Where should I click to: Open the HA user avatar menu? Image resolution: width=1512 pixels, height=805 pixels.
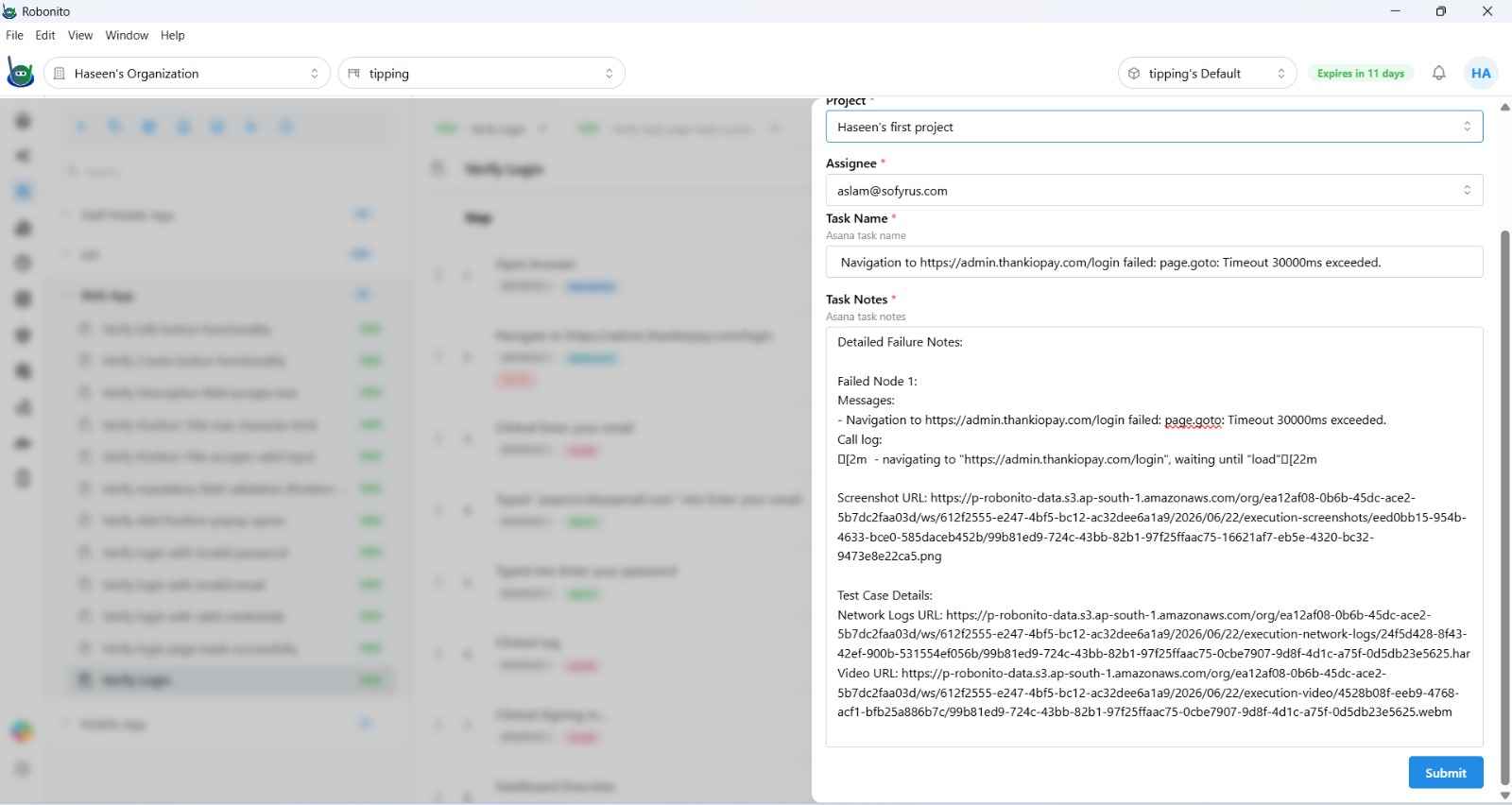(x=1481, y=73)
